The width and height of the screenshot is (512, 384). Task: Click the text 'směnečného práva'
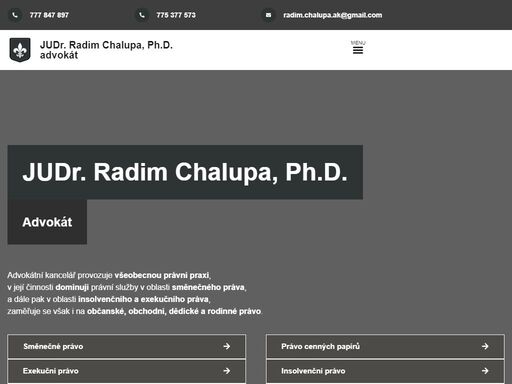[209, 287]
